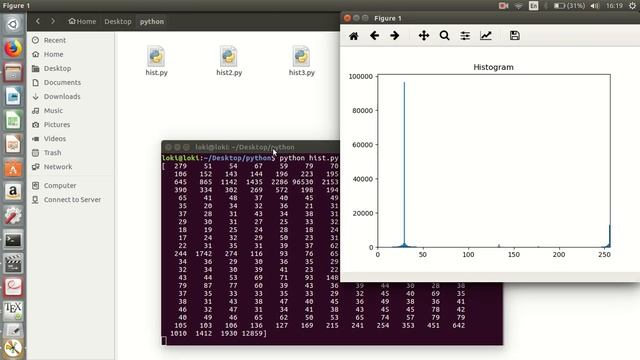Viewport: 640px width, 360px height.
Task: Save the figure with the floppy icon
Action: pos(515,36)
